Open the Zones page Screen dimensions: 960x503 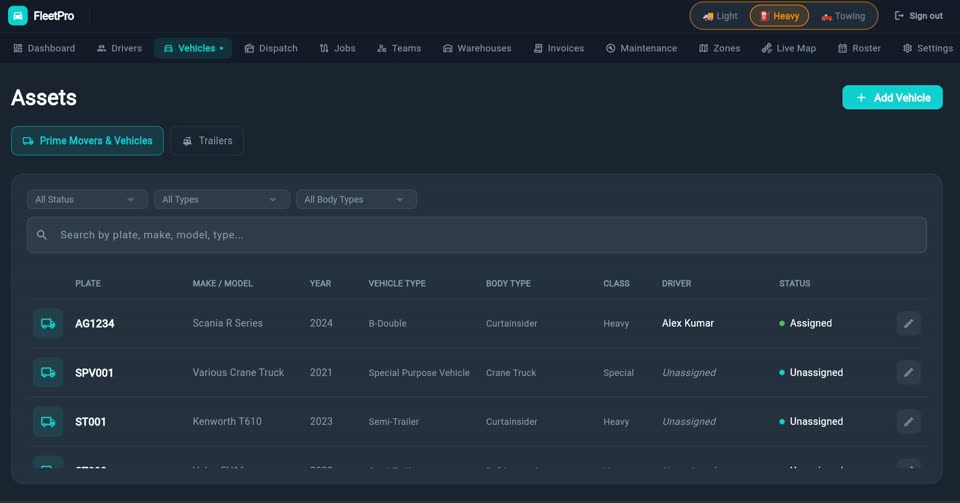tap(720, 48)
